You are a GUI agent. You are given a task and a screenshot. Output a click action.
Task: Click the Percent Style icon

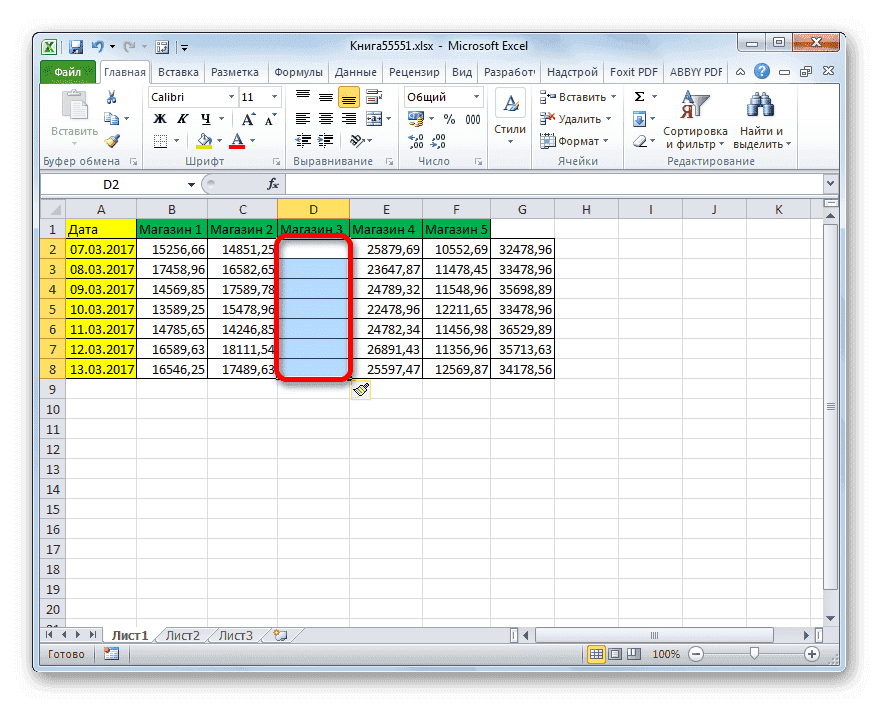point(448,118)
